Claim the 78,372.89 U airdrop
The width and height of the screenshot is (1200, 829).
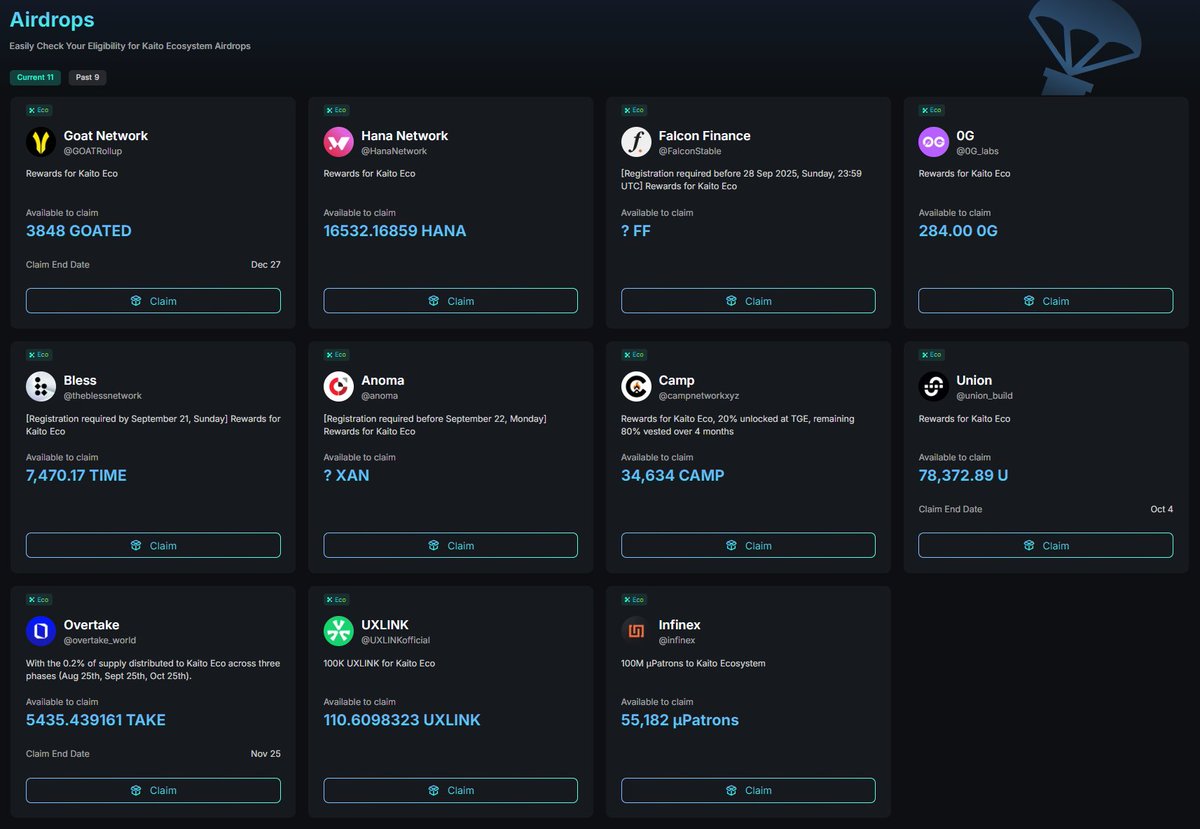pyautogui.click(x=1045, y=545)
